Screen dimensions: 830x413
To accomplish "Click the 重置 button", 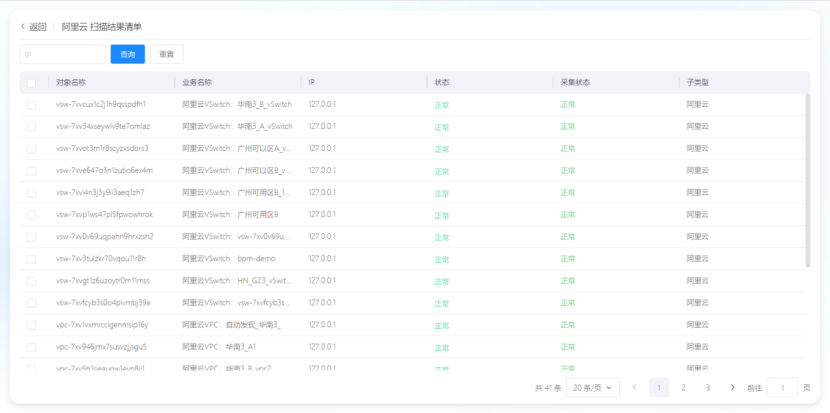I will pos(167,54).
